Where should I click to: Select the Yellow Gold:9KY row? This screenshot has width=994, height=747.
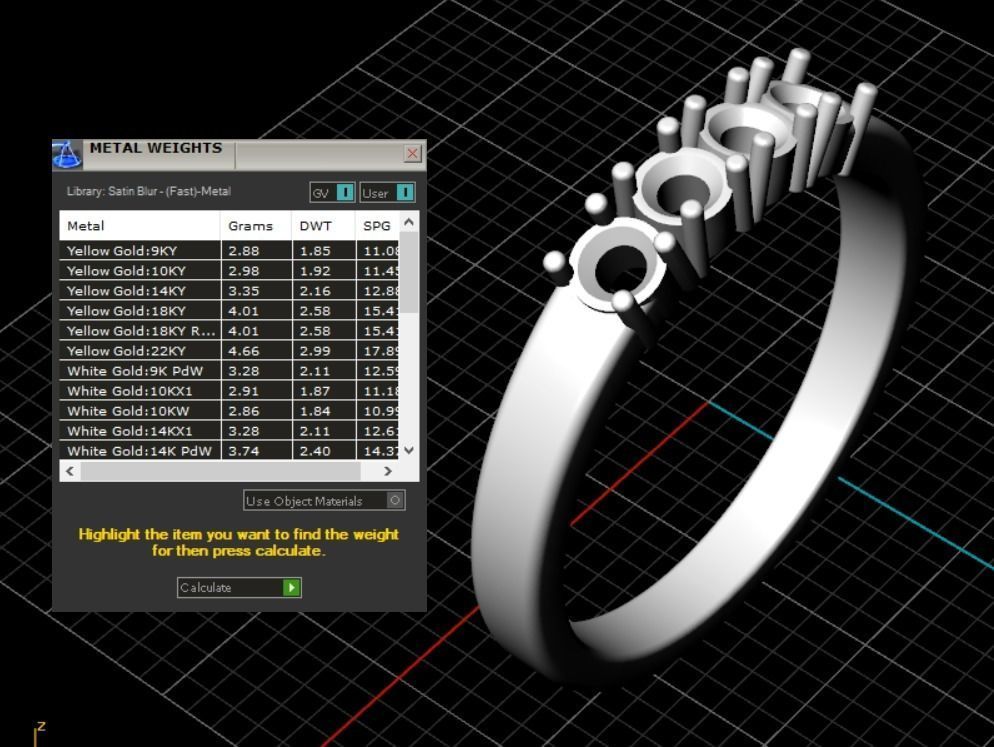click(x=229, y=250)
